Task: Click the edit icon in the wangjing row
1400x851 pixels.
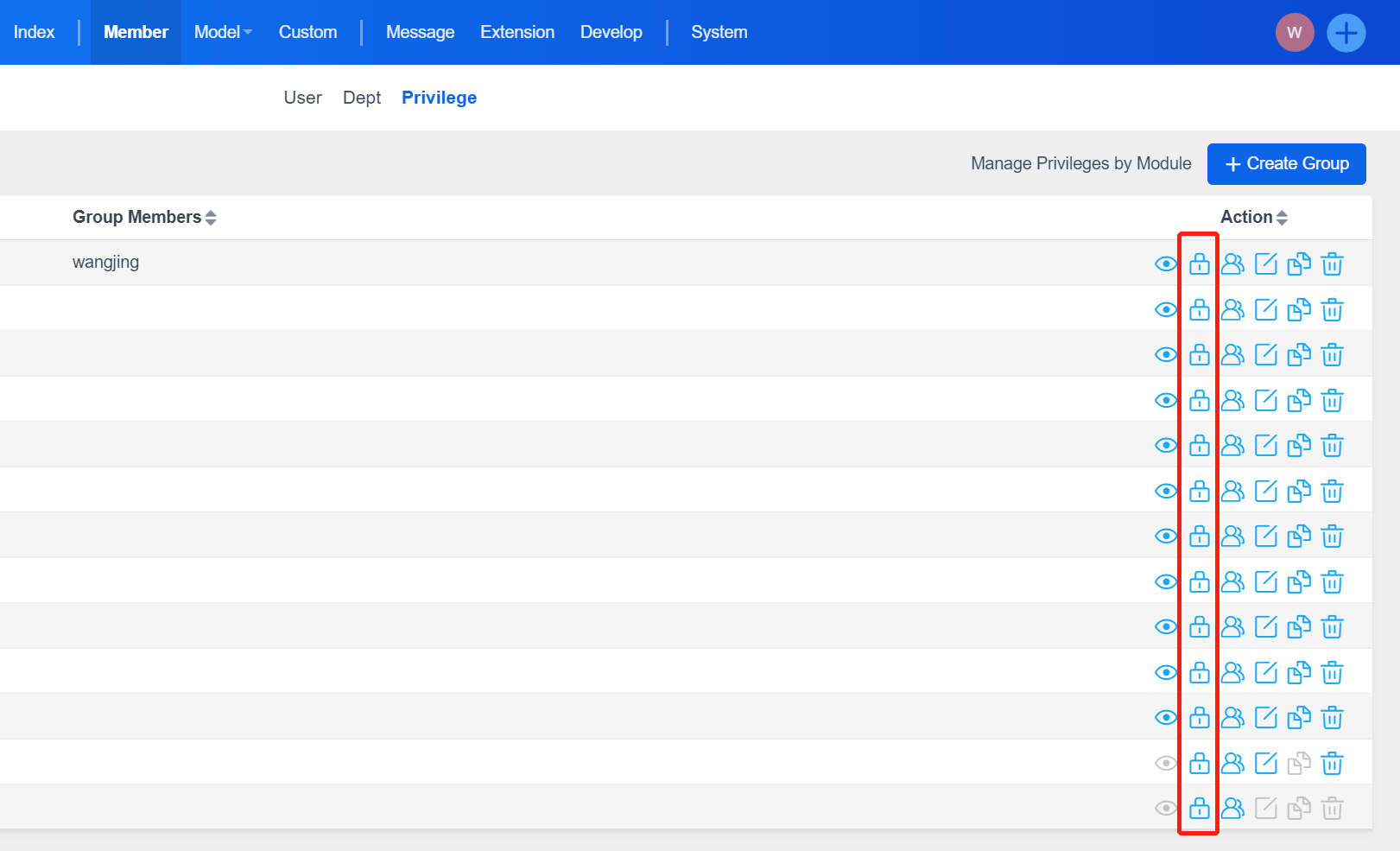Action: [x=1265, y=264]
